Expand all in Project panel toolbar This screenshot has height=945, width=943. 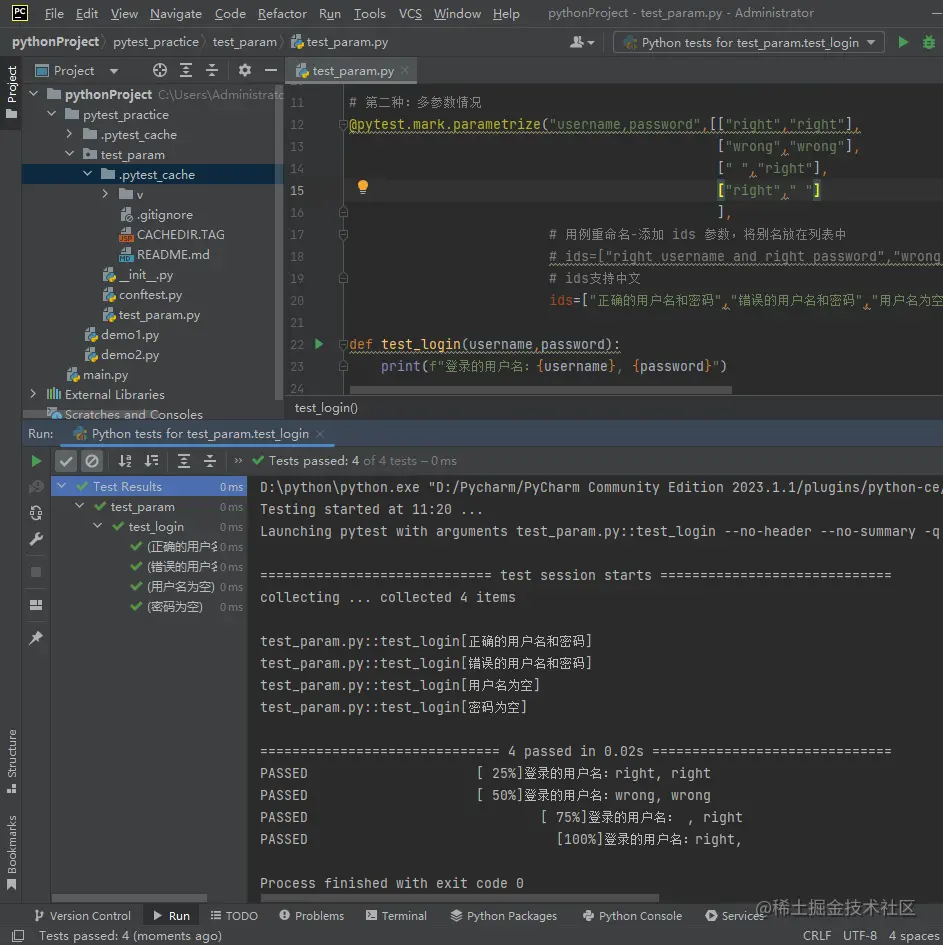[x=186, y=71]
